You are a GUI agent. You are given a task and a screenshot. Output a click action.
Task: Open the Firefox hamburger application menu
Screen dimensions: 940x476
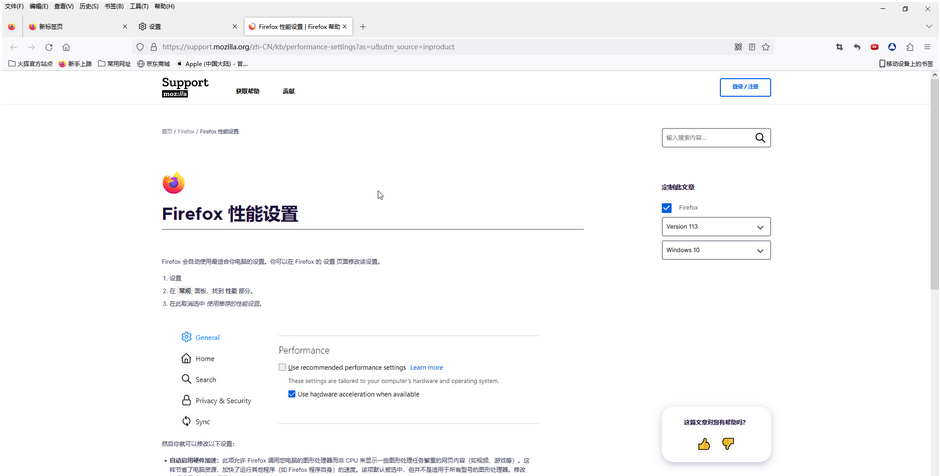coord(927,47)
